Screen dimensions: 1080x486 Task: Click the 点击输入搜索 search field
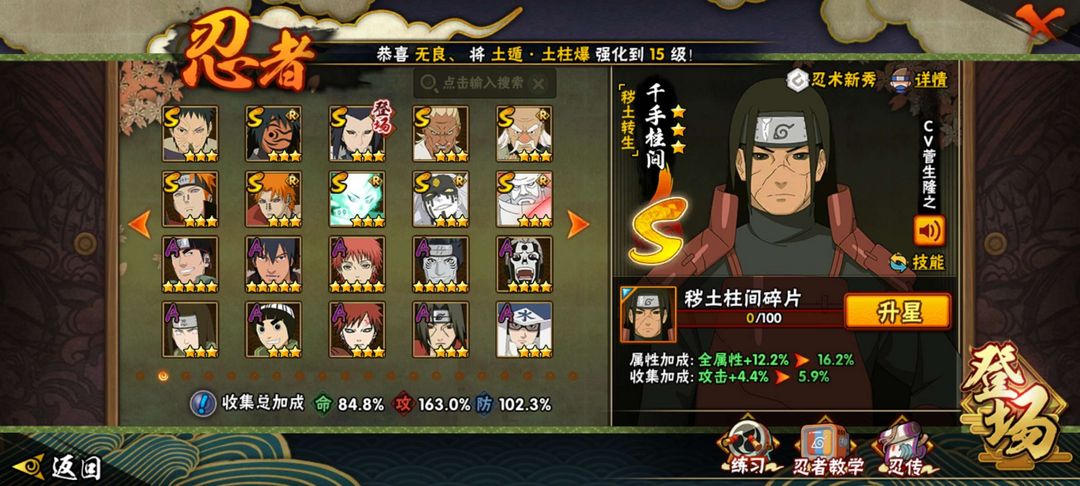484,83
